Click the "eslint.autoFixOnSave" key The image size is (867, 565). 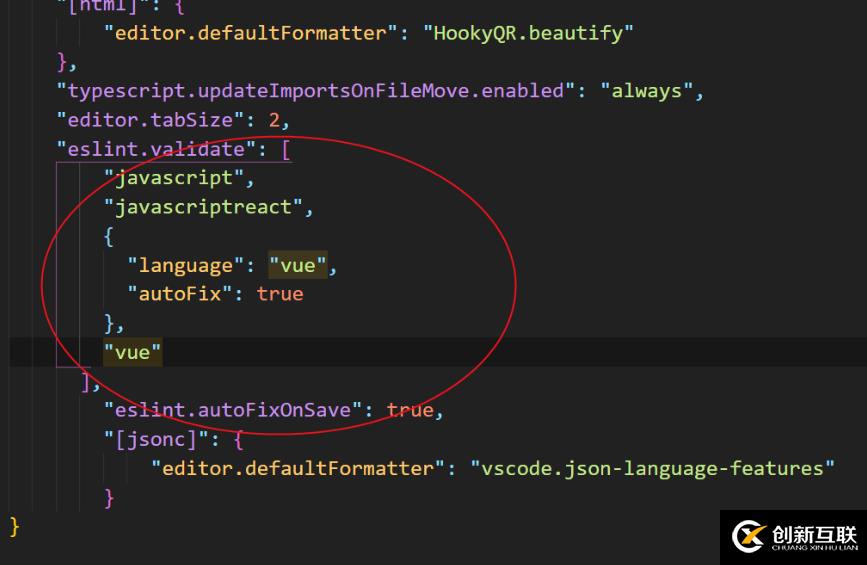click(x=233, y=410)
